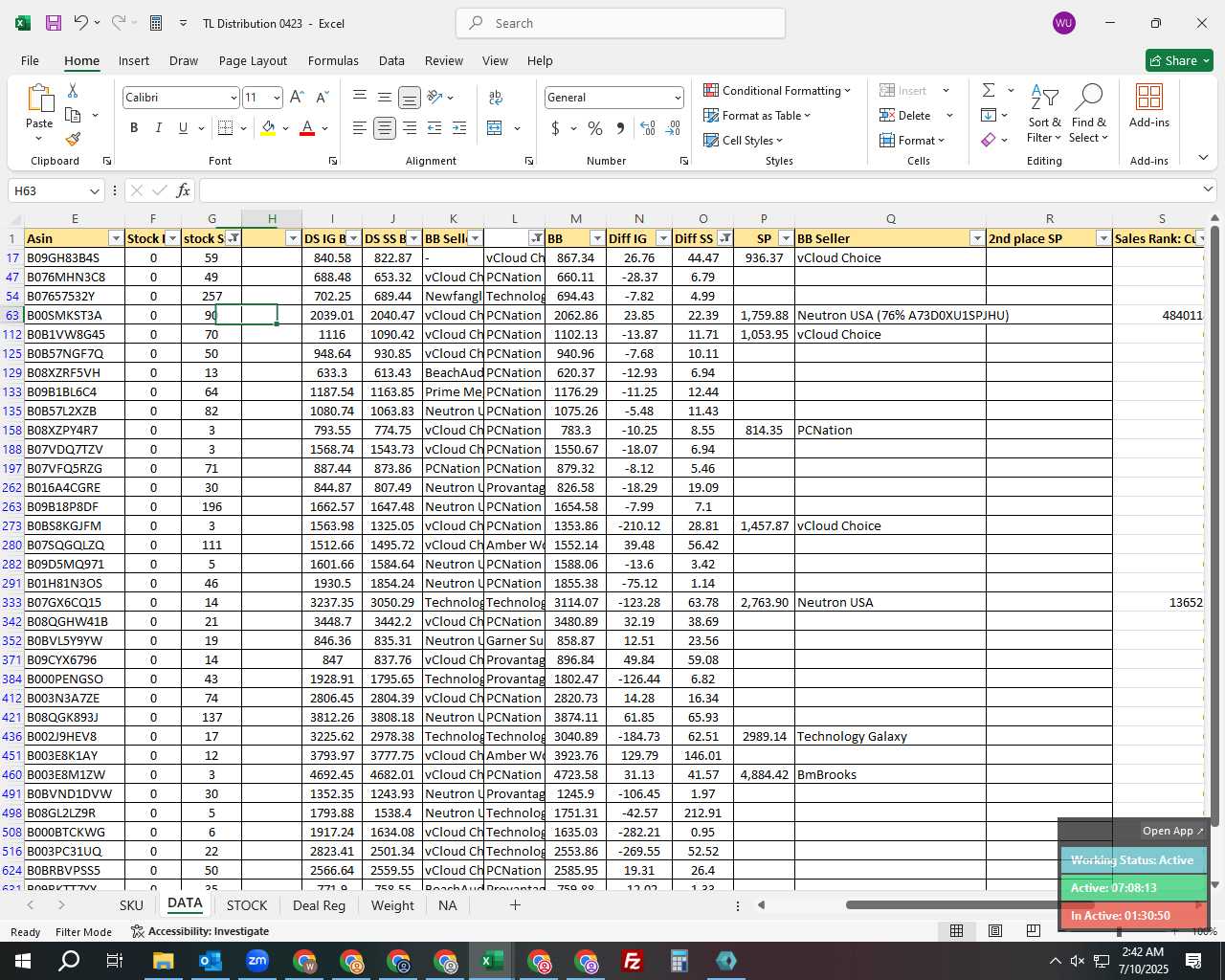Click in the Search box
The height and width of the screenshot is (980, 1225).
pos(620,23)
